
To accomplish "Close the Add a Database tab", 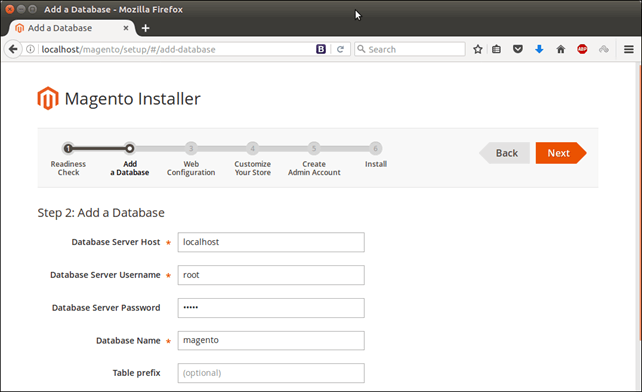I will (x=126, y=28).
